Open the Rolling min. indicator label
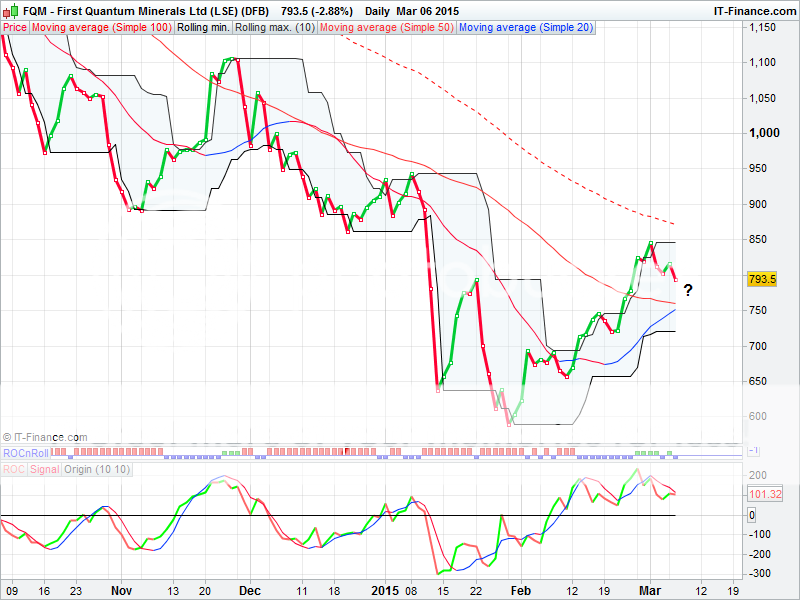 [x=203, y=28]
